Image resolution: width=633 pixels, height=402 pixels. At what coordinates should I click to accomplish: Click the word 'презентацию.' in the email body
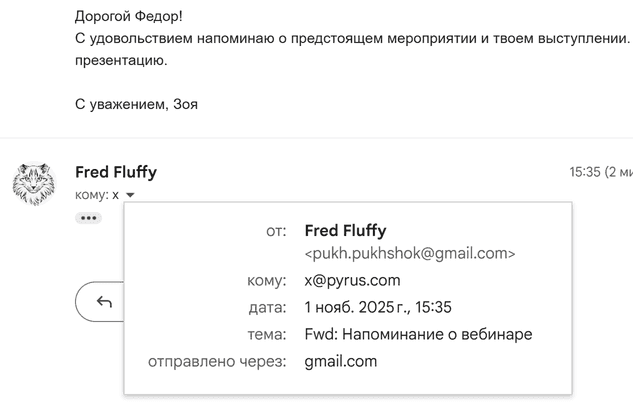[x=122, y=60]
